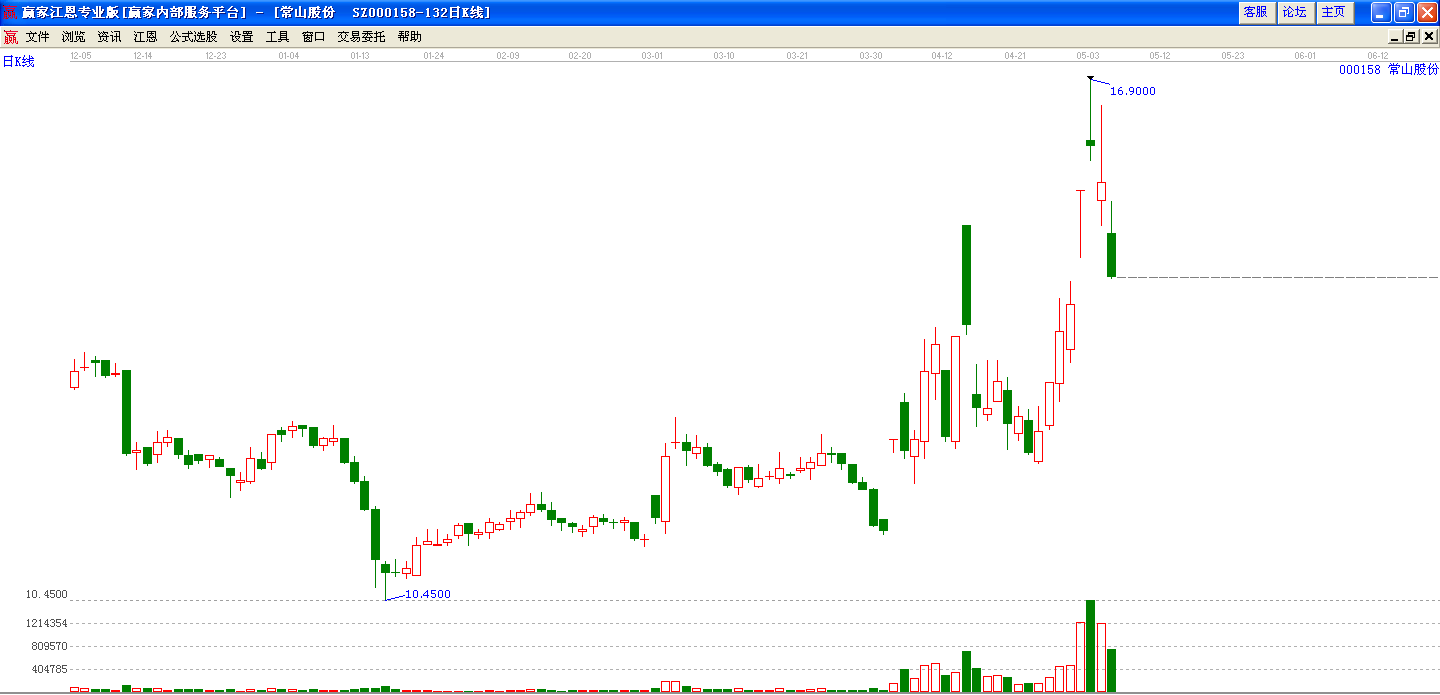
Task: Open the 文件 menu
Action: click(x=38, y=36)
